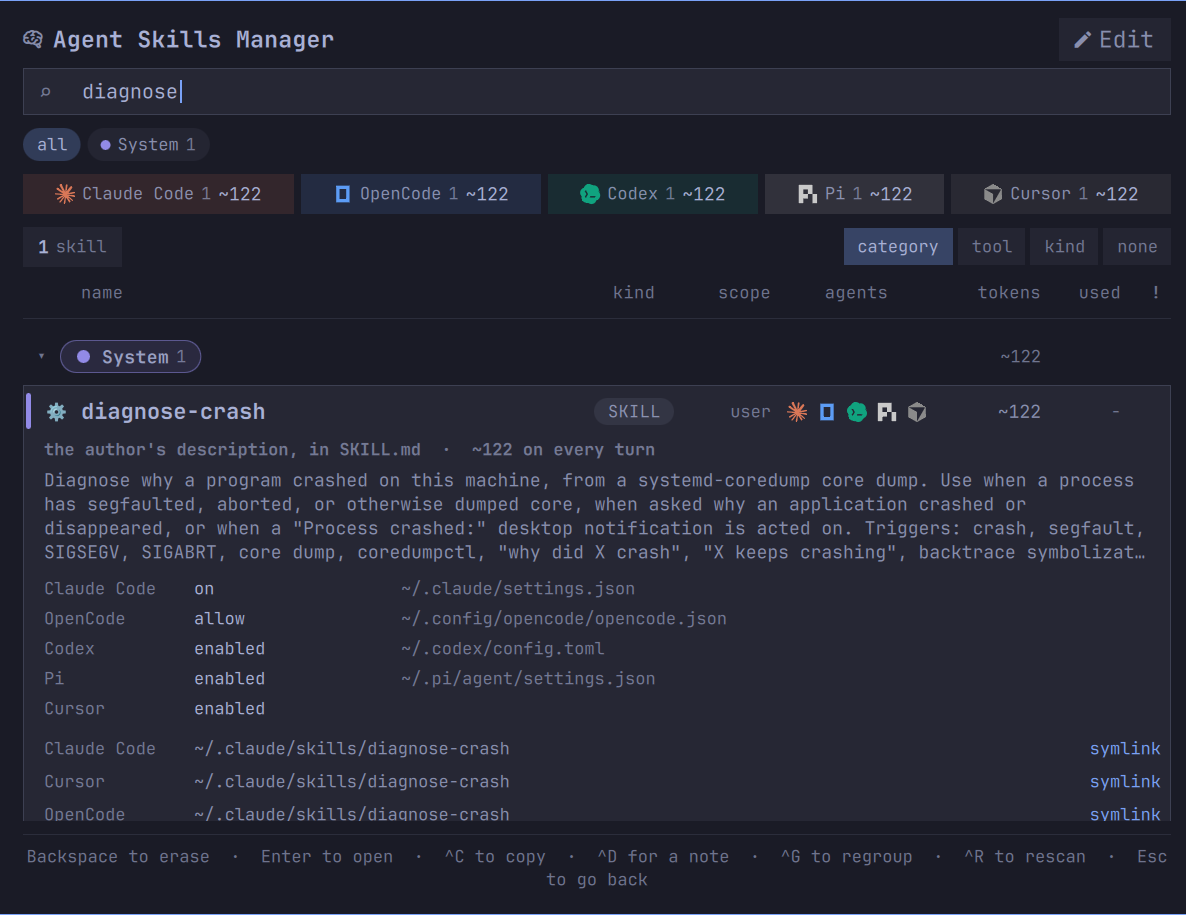The image size is (1186, 915).
Task: Click the Cursor 'enabled' status
Action: 229,709
